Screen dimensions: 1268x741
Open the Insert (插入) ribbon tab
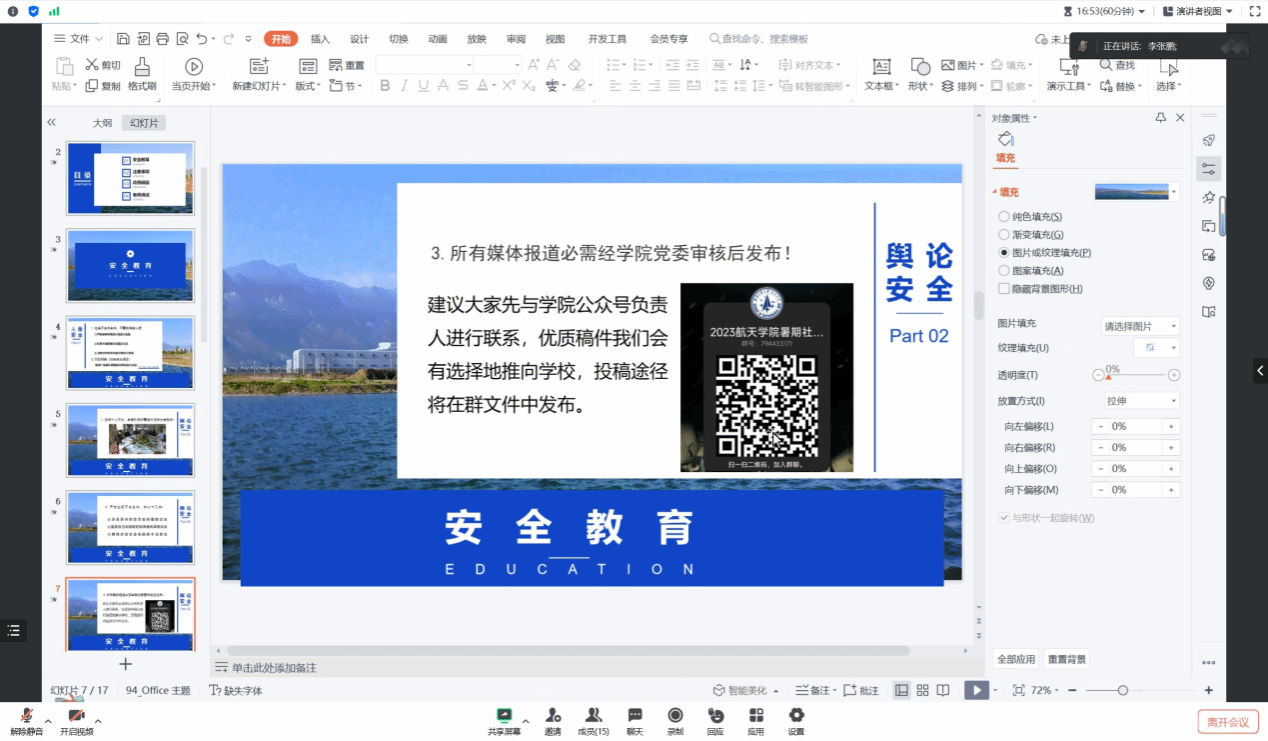[320, 39]
